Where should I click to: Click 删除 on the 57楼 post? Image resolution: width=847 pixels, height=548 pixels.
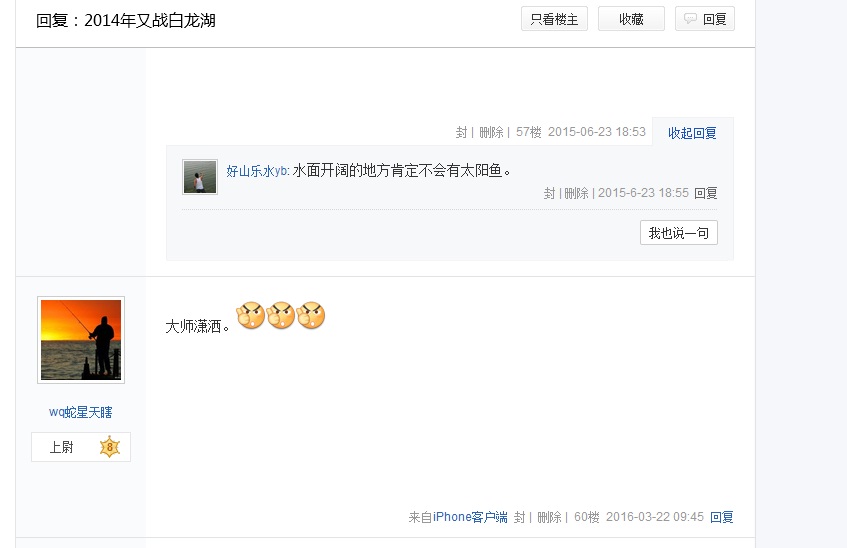pyautogui.click(x=491, y=132)
